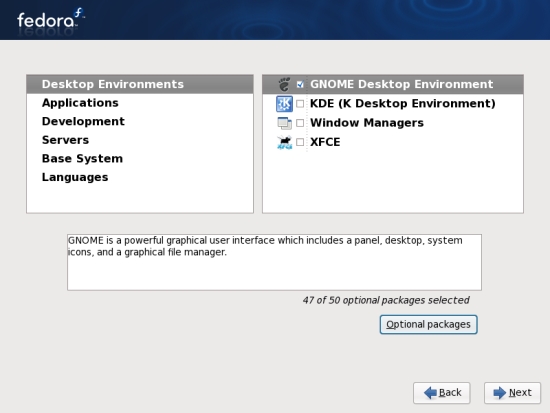Viewport: 550px width, 413px height.
Task: Click the Fedora logo in header
Action: coord(51,20)
